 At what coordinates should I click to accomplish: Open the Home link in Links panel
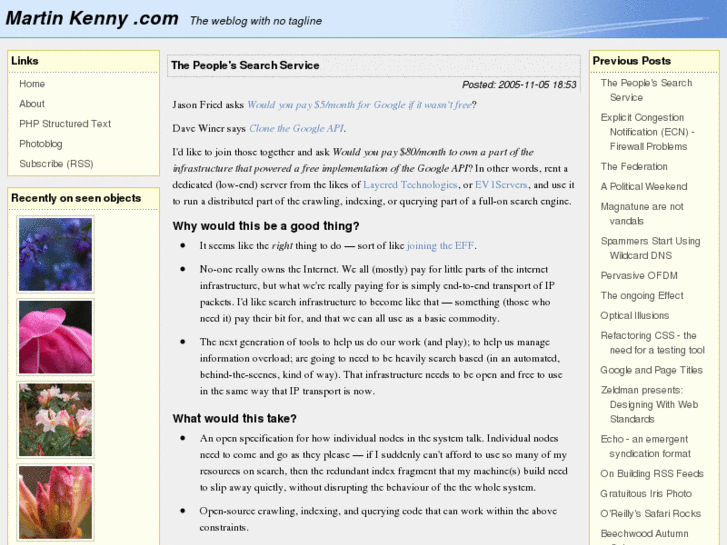point(32,84)
